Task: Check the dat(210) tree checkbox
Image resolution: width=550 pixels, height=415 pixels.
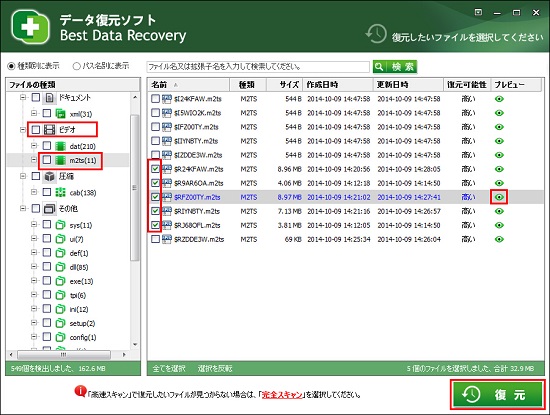Action: (47, 146)
